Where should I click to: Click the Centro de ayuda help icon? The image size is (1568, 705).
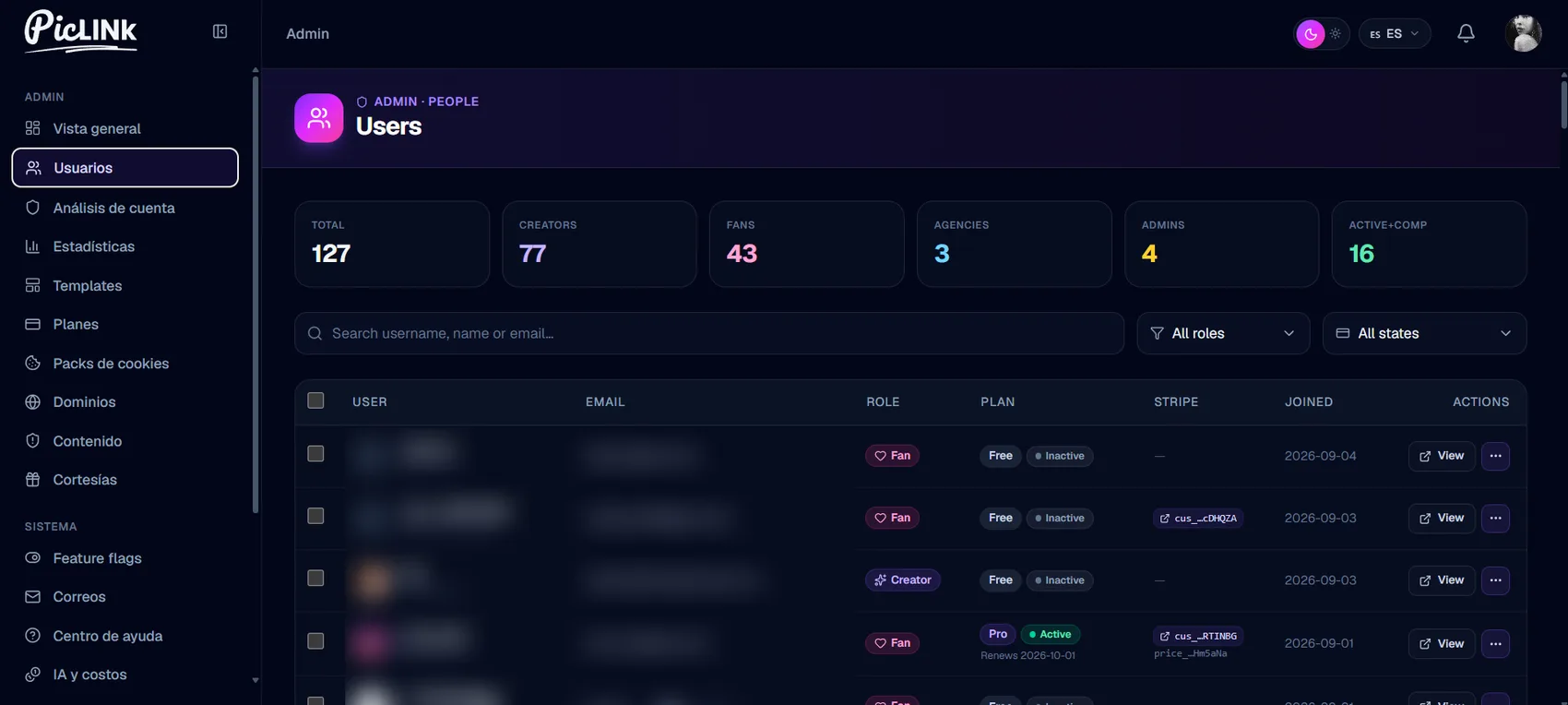tap(33, 636)
